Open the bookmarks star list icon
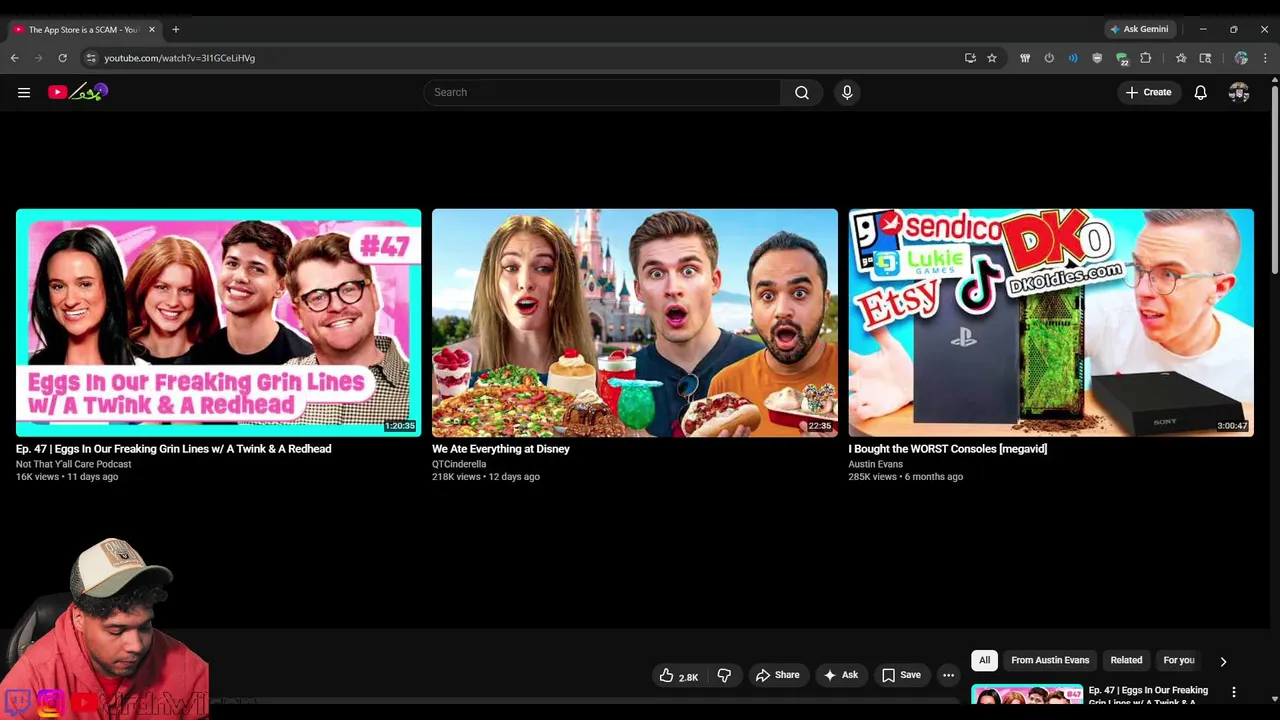This screenshot has width=1280, height=720. pos(1181,58)
